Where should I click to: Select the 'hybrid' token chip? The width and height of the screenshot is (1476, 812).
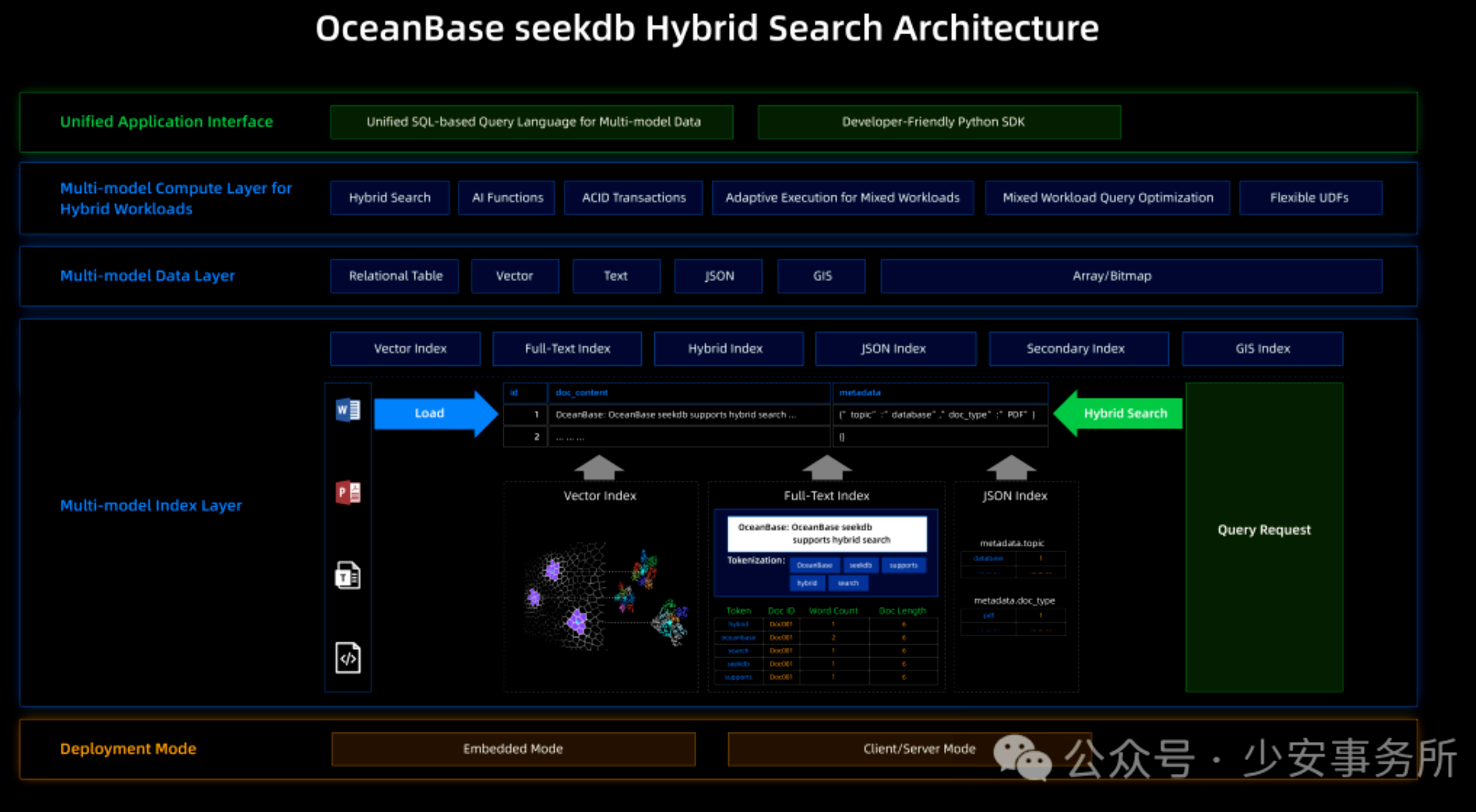807,583
